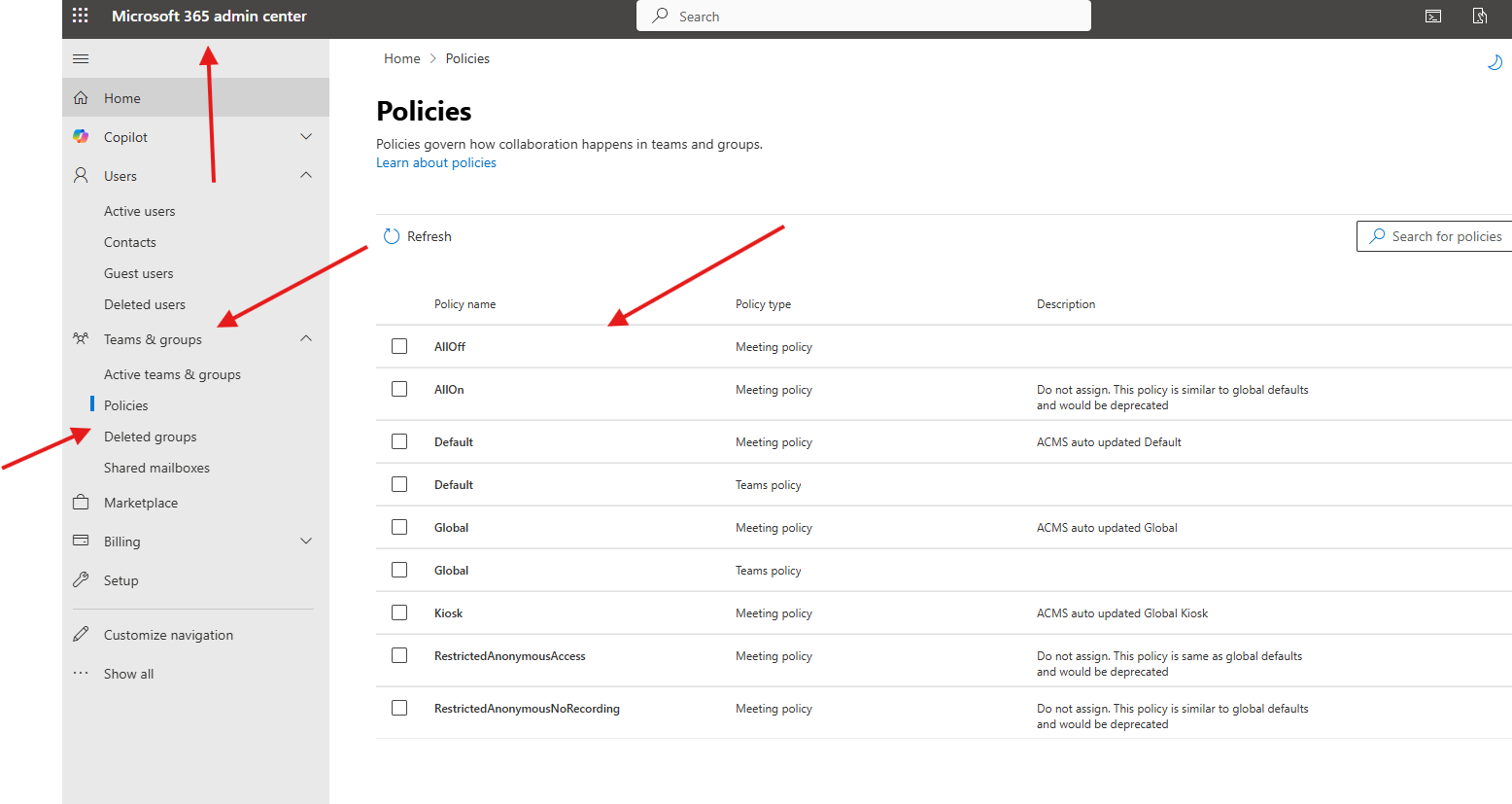Click the Copilot icon in sidebar
This screenshot has width=1512, height=804.
(81, 137)
